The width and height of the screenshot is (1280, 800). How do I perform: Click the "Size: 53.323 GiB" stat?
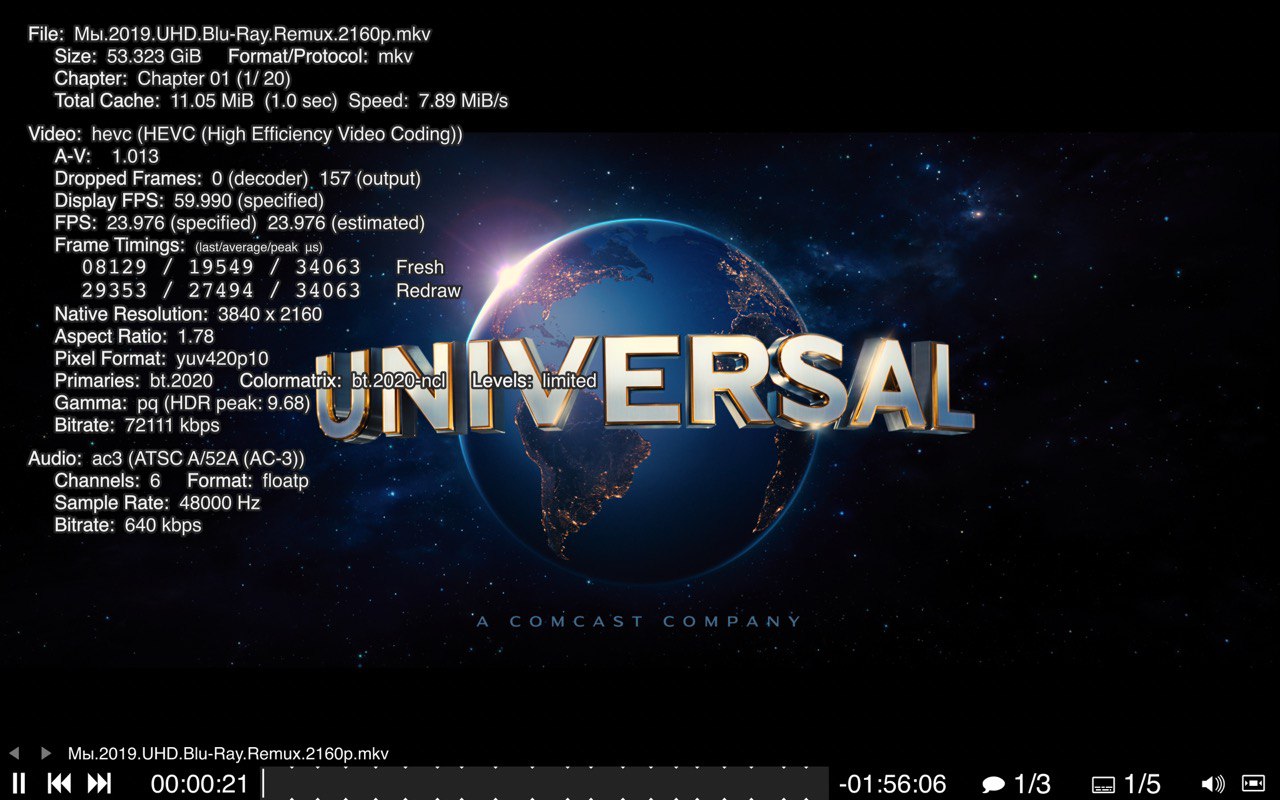coord(128,56)
